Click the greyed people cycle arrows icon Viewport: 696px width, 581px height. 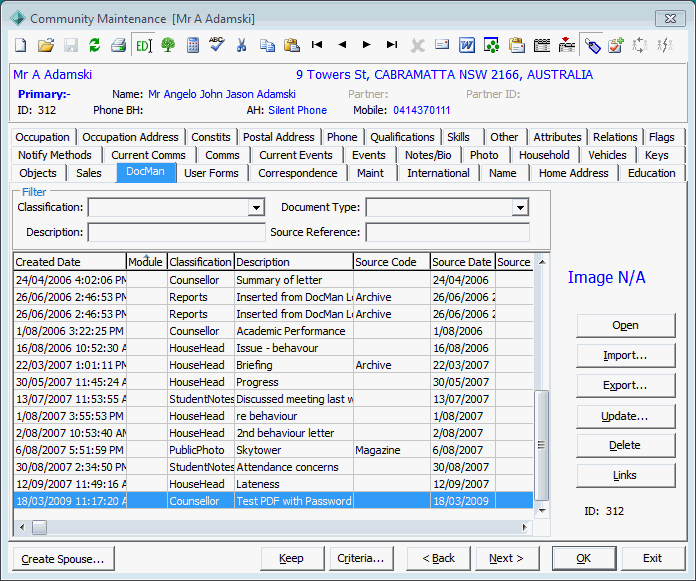click(640, 45)
